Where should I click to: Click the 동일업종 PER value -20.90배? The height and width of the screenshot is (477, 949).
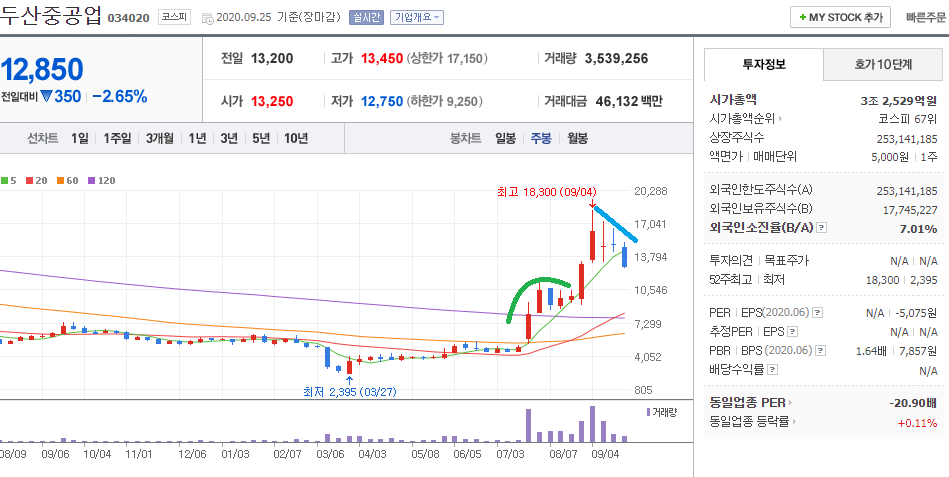913,403
